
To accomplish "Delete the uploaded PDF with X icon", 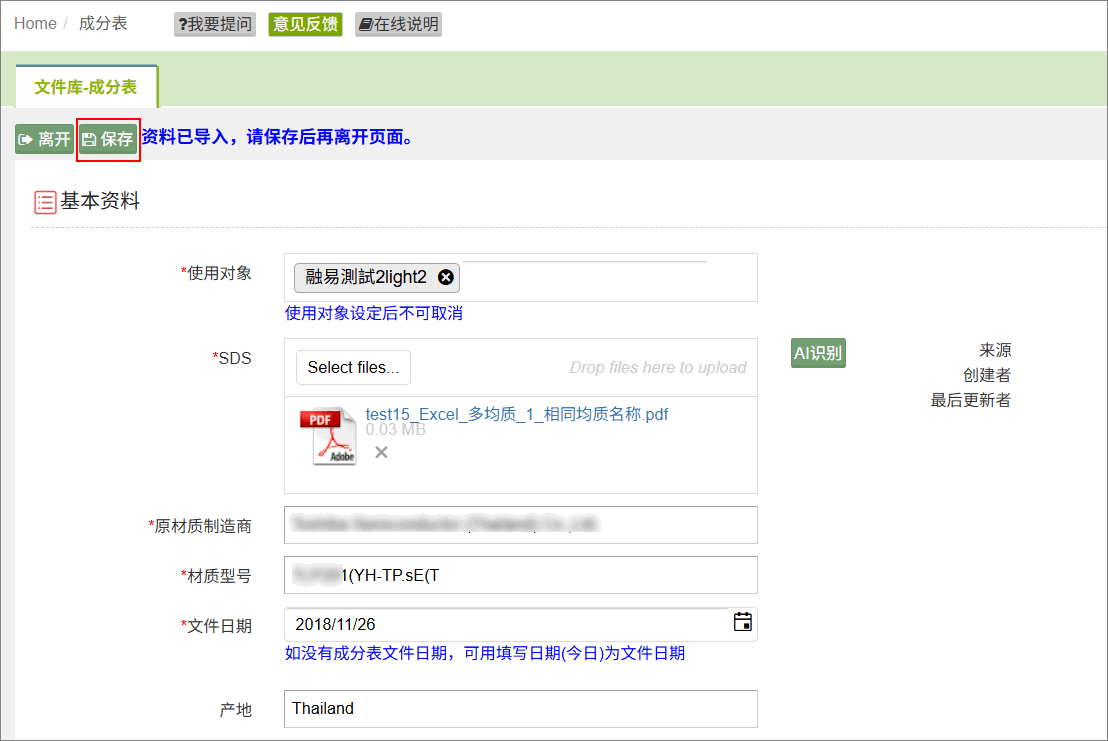I will click(382, 452).
